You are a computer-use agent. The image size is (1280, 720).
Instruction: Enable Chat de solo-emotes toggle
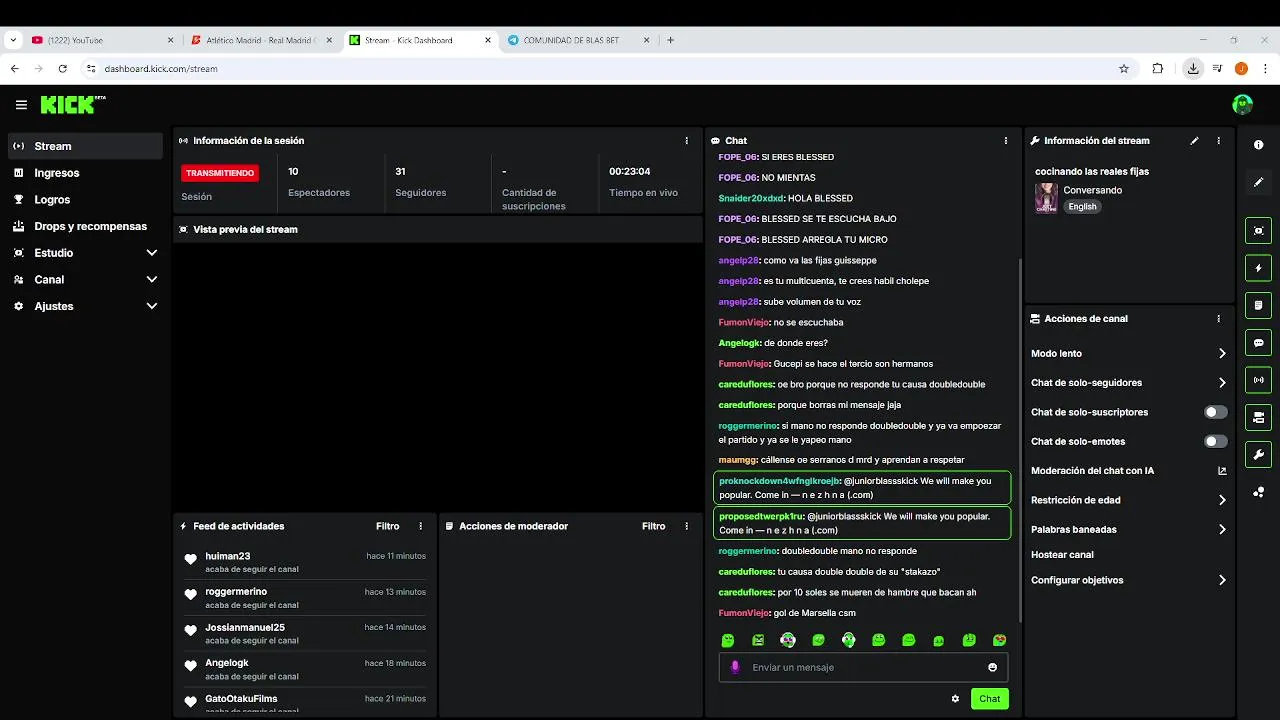pos(1215,441)
